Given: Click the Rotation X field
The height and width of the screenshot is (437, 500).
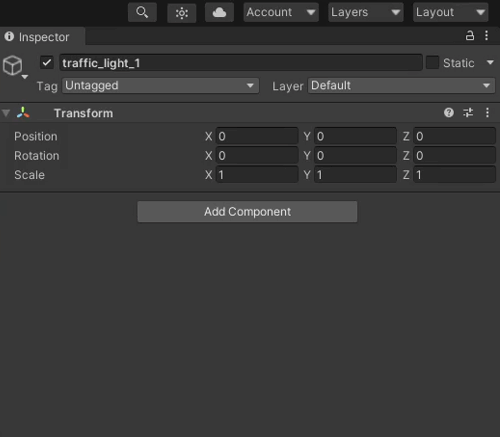Looking at the screenshot, I should (x=257, y=155).
